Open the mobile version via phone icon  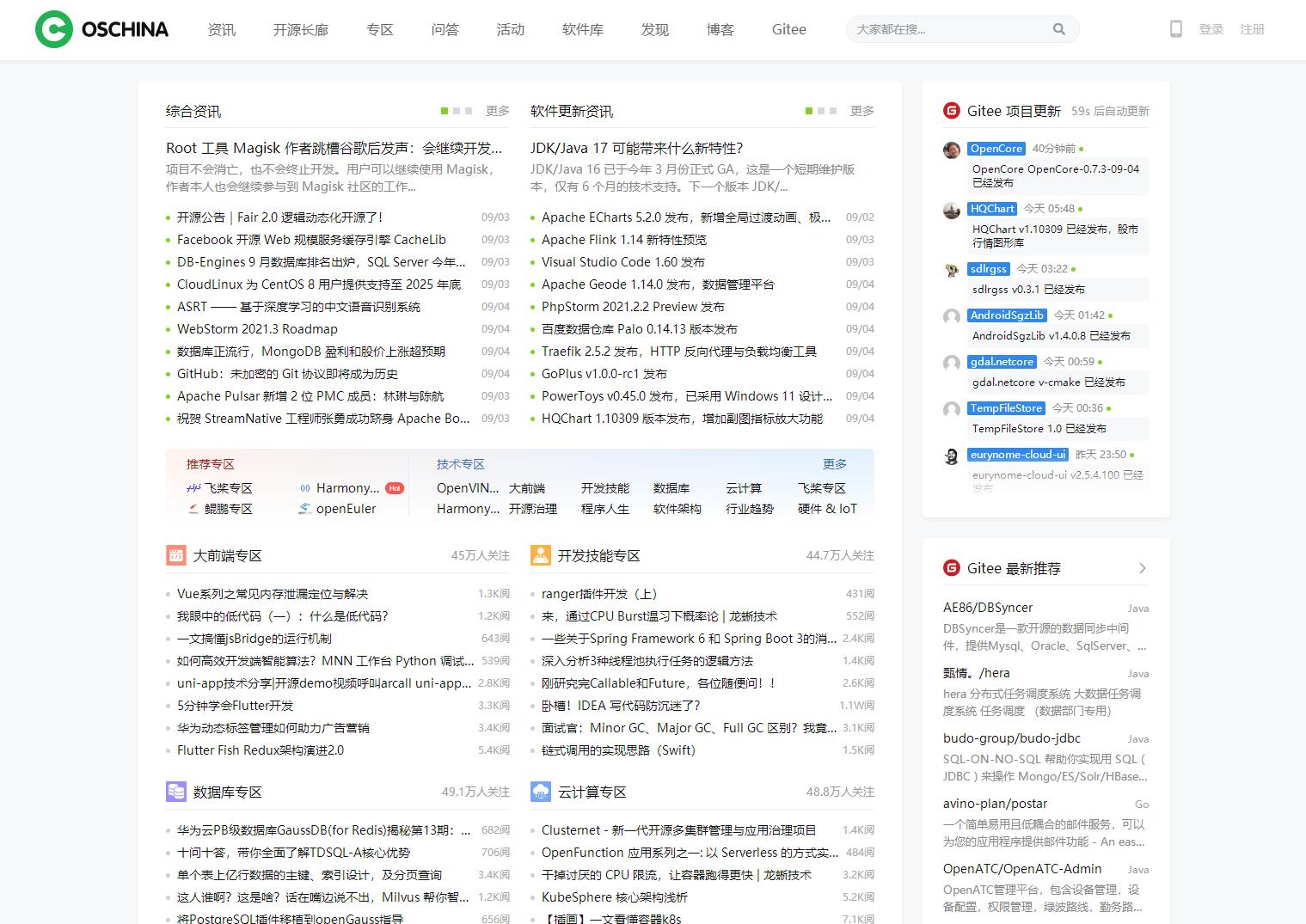pyautogui.click(x=1174, y=28)
